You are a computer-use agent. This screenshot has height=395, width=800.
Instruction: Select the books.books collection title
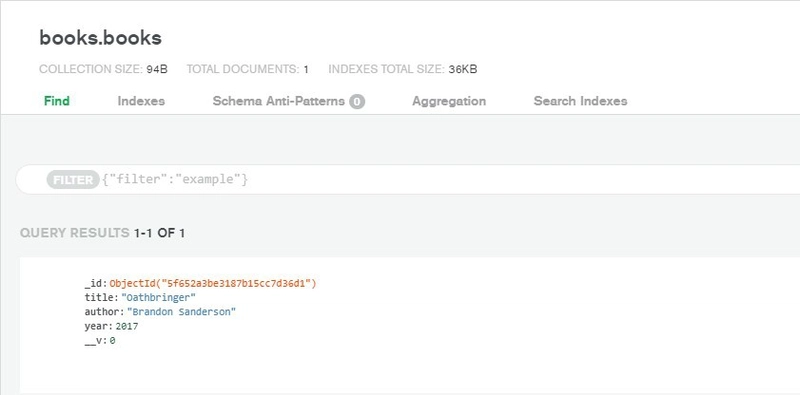(101, 38)
